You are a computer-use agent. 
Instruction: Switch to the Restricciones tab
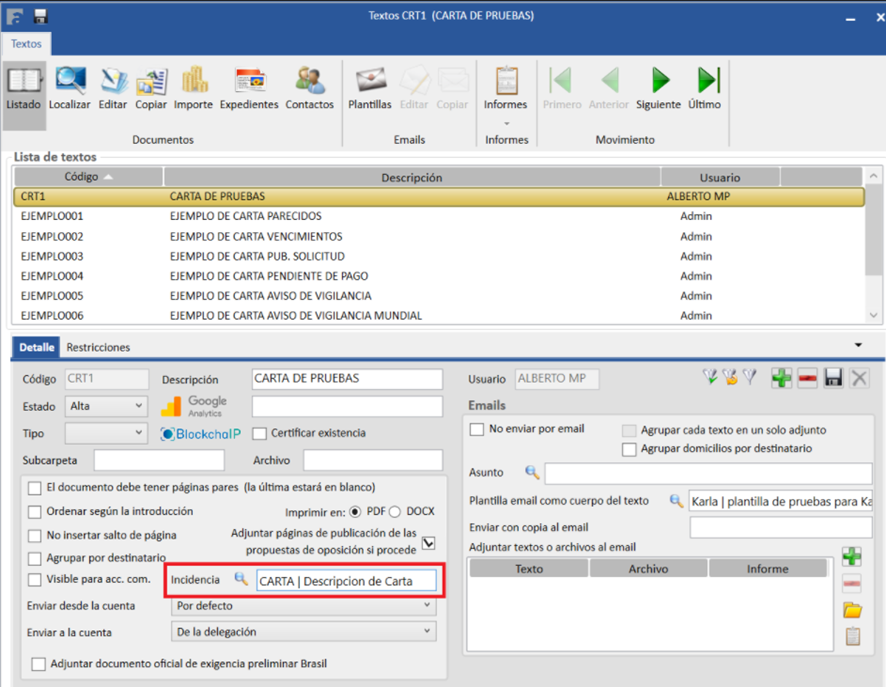[x=98, y=347]
